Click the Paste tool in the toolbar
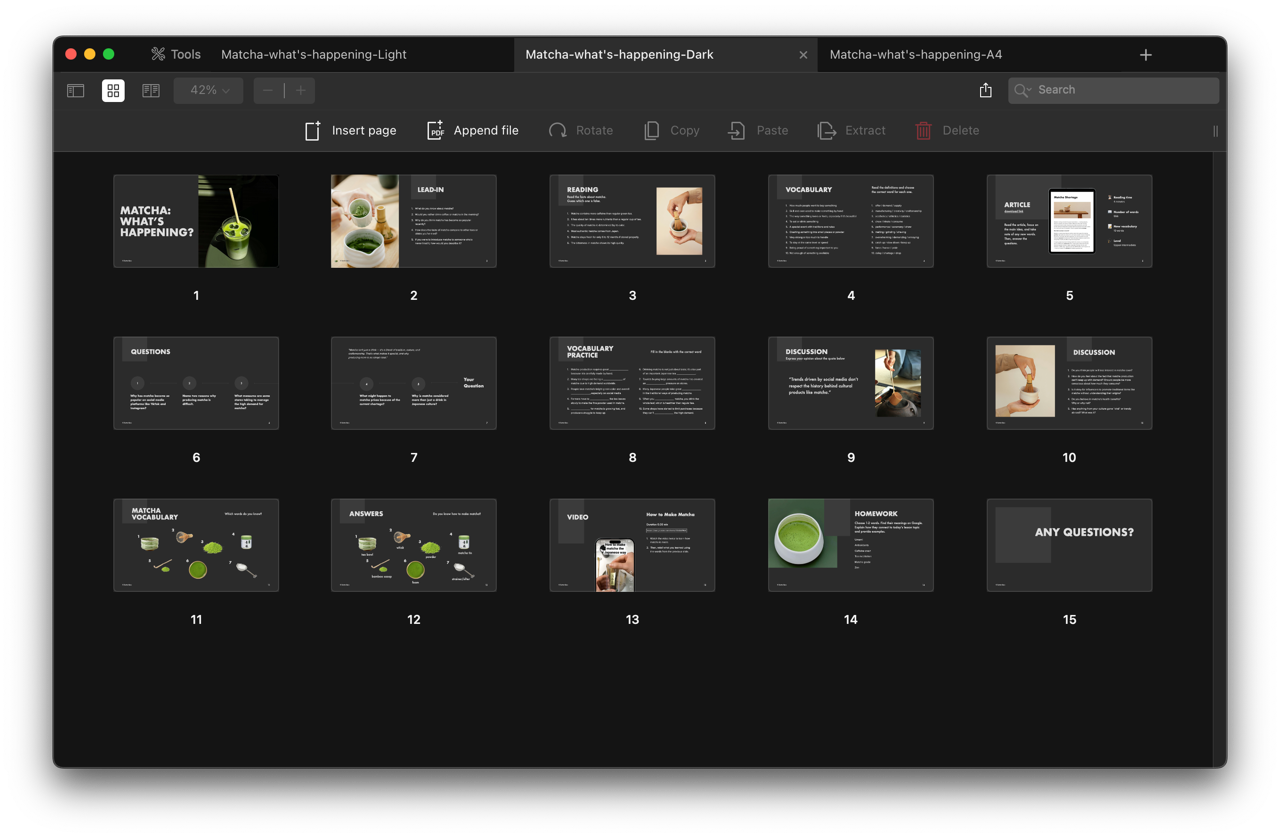 [758, 130]
